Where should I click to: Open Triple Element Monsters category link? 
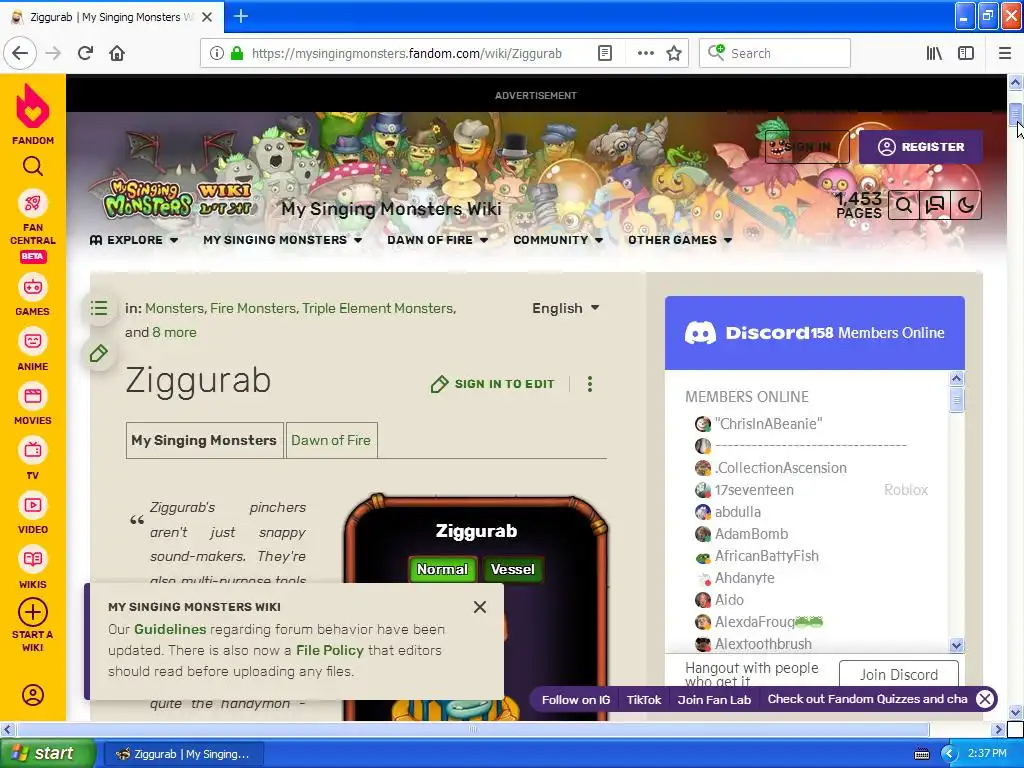click(x=378, y=308)
